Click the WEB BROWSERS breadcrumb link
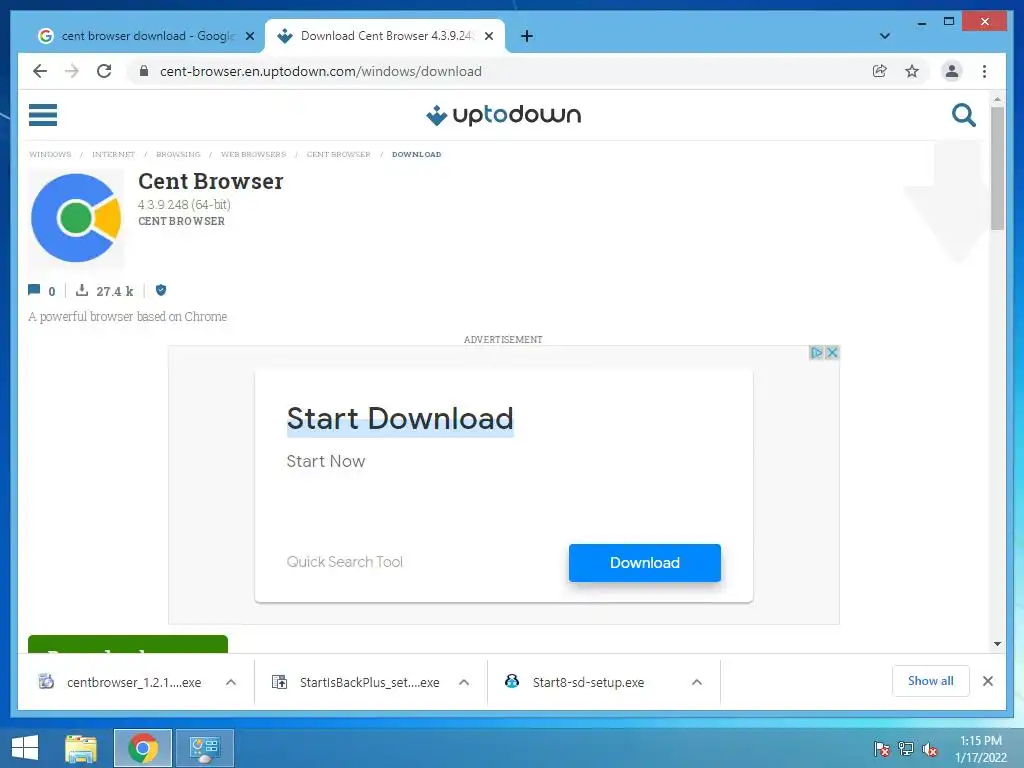1024x768 pixels. click(x=253, y=155)
